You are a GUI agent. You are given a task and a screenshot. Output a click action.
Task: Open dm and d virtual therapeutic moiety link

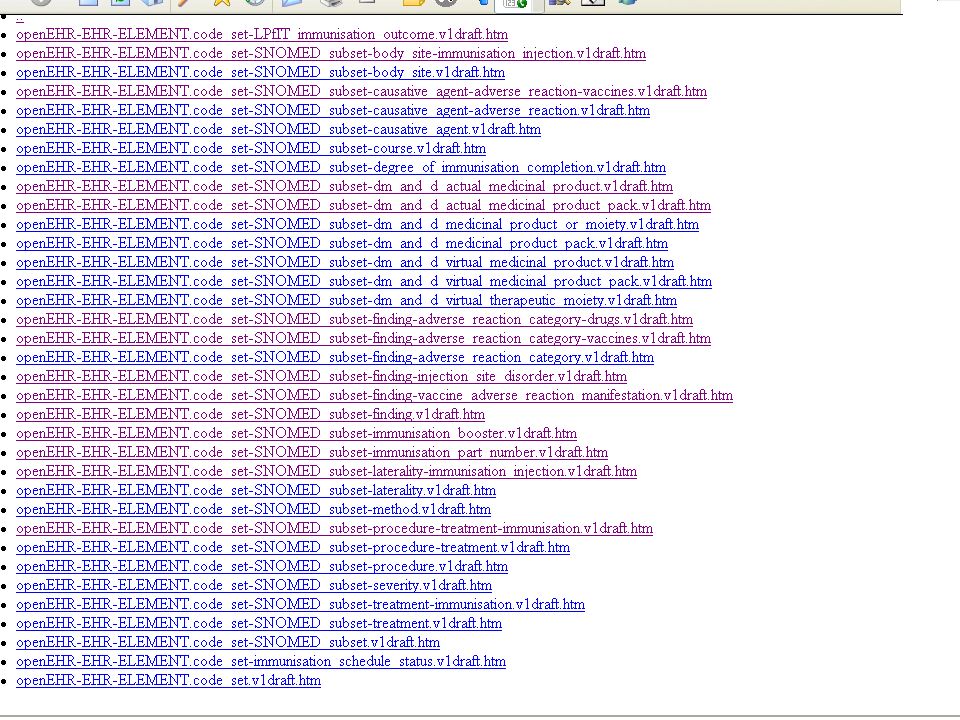pos(347,300)
